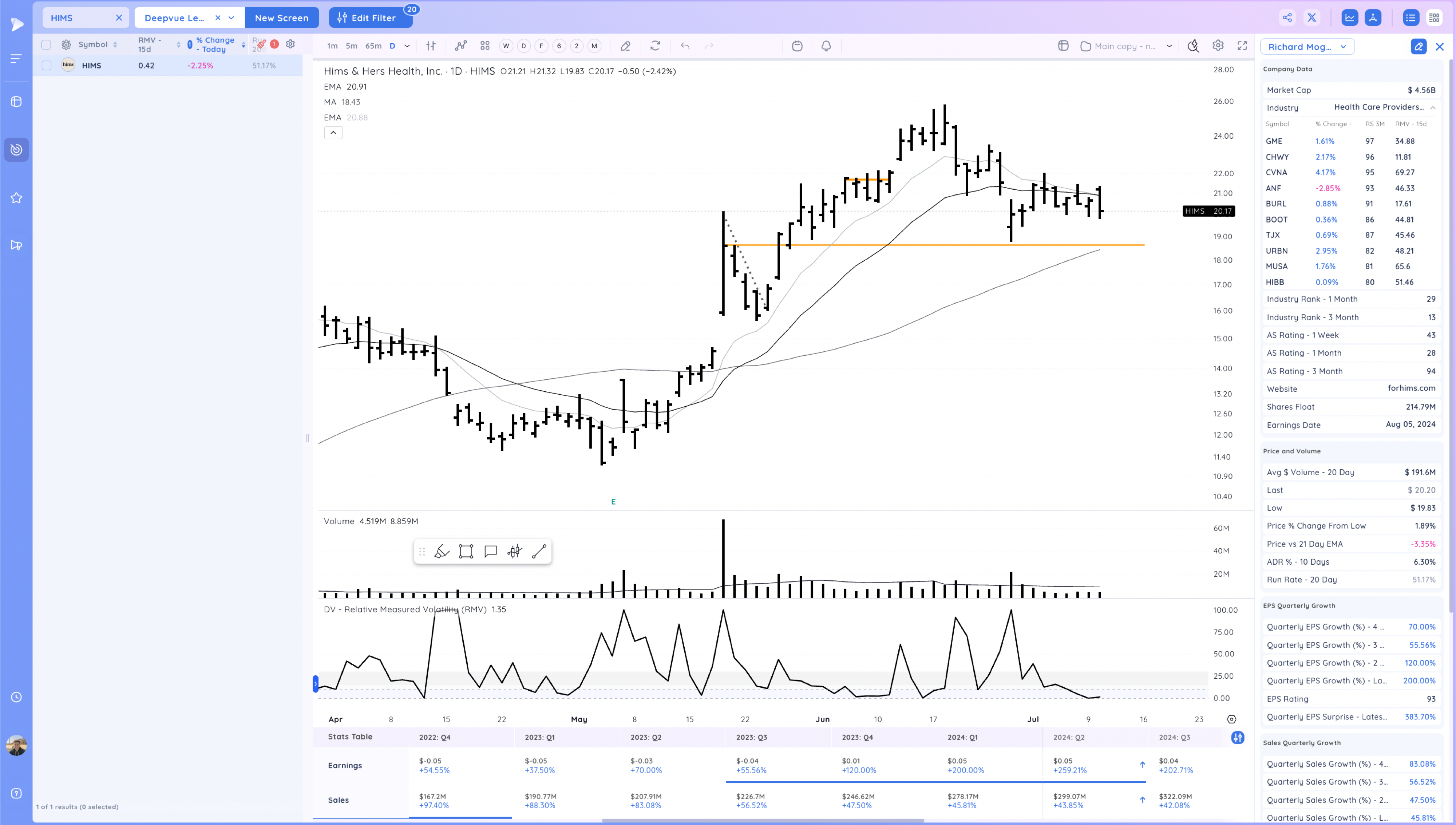Image resolution: width=1456 pixels, height=825 pixels.
Task: Click the New Screen button
Action: click(x=281, y=17)
